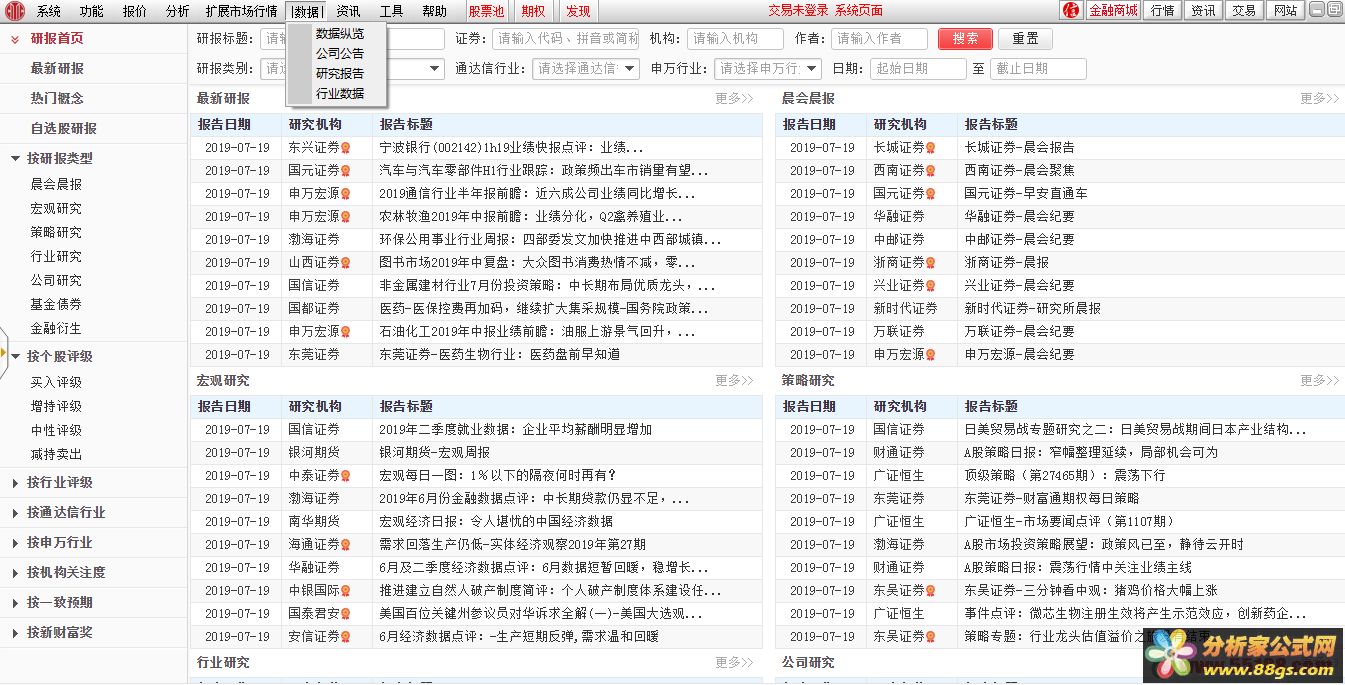This screenshot has height=685, width=1345.
Task: Click the star badge next to 国泰君安
Action: click(x=346, y=613)
